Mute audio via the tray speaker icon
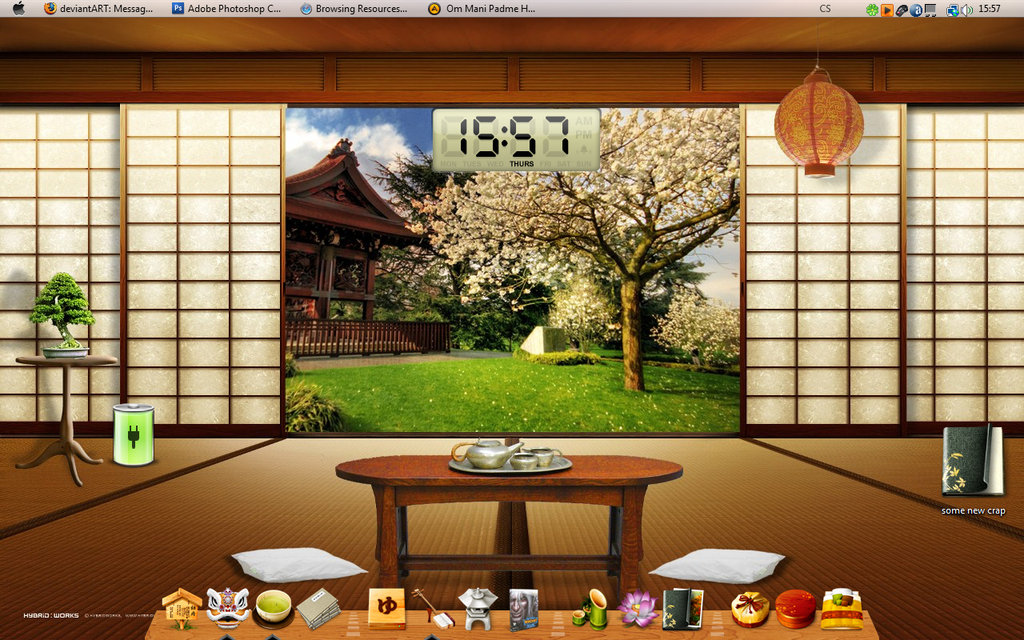Viewport: 1024px width, 640px height. (x=967, y=9)
